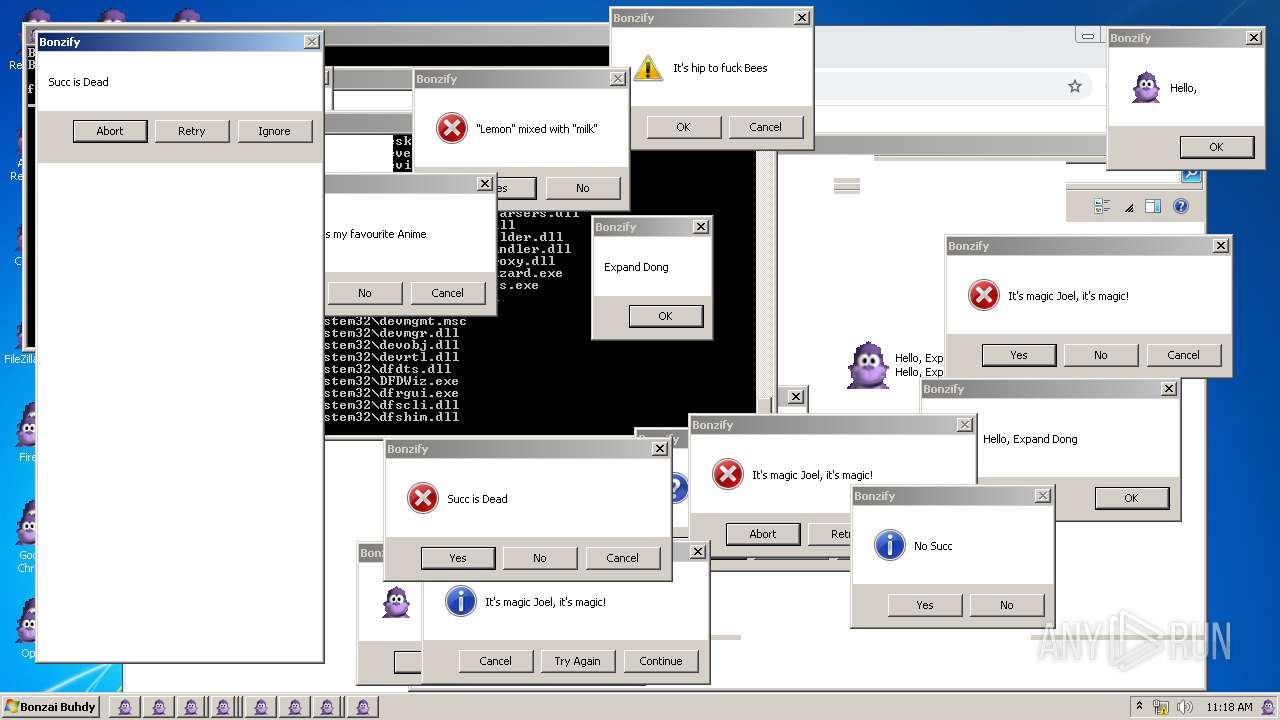Choose Retry in the large "Succ is Dead" dialog
The width and height of the screenshot is (1280, 720).
tap(192, 131)
